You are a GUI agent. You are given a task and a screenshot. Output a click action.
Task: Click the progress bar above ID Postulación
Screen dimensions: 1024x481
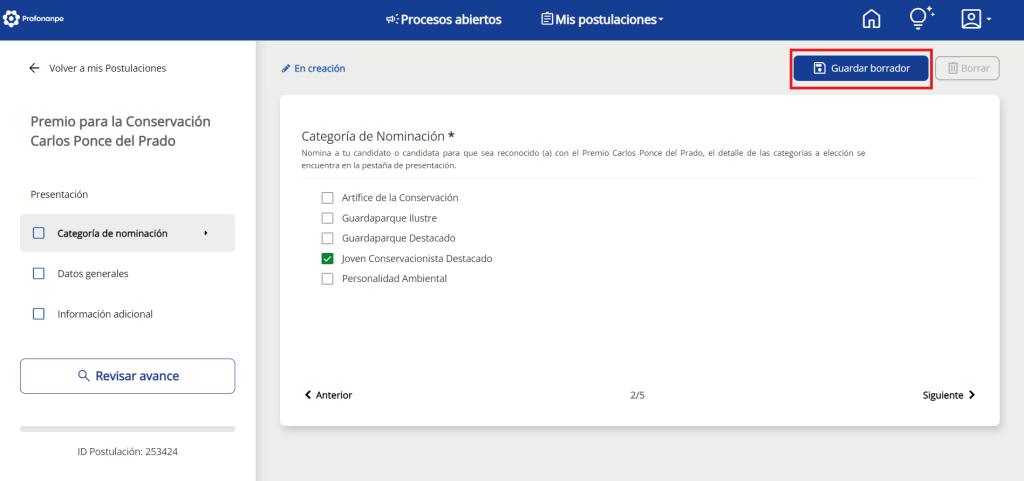[x=127, y=429]
